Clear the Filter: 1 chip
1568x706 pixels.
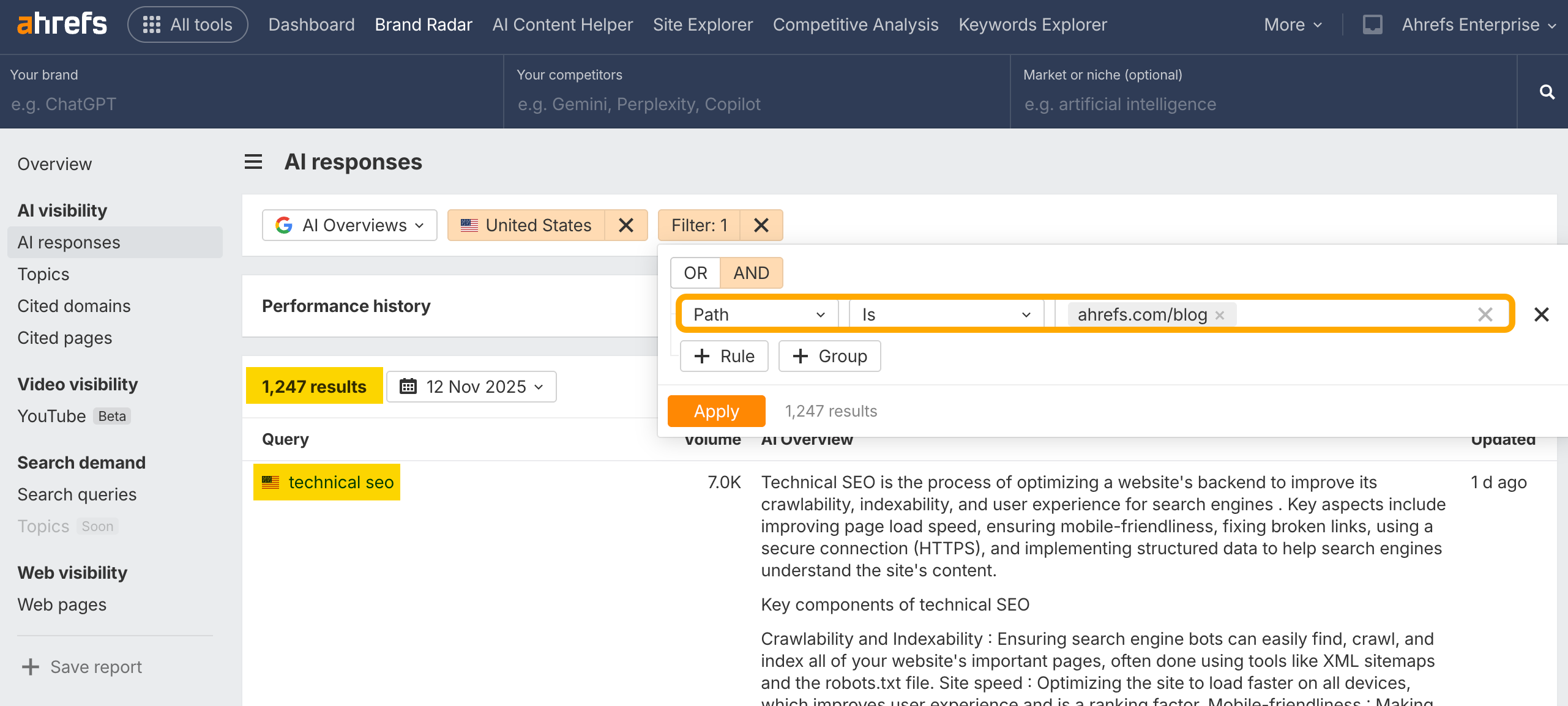761,225
